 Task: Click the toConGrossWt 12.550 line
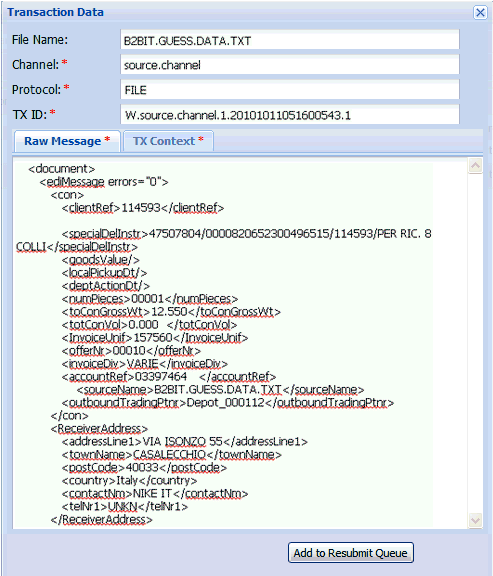tap(171, 312)
